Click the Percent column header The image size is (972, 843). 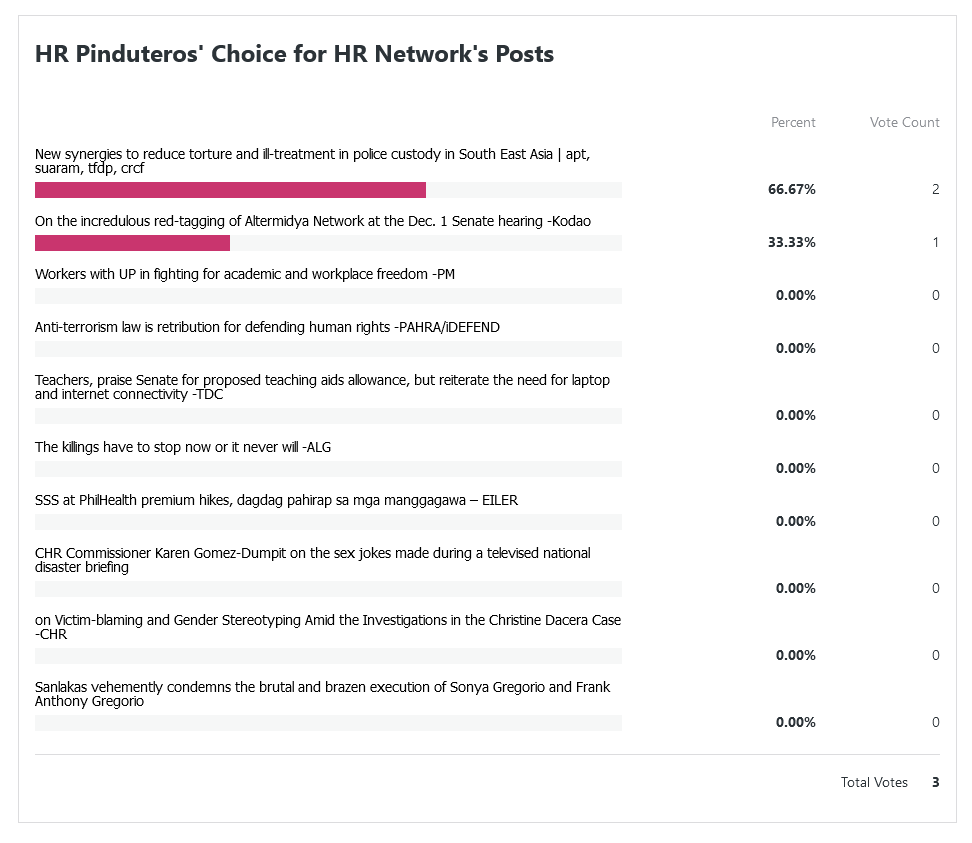pyautogui.click(x=793, y=122)
